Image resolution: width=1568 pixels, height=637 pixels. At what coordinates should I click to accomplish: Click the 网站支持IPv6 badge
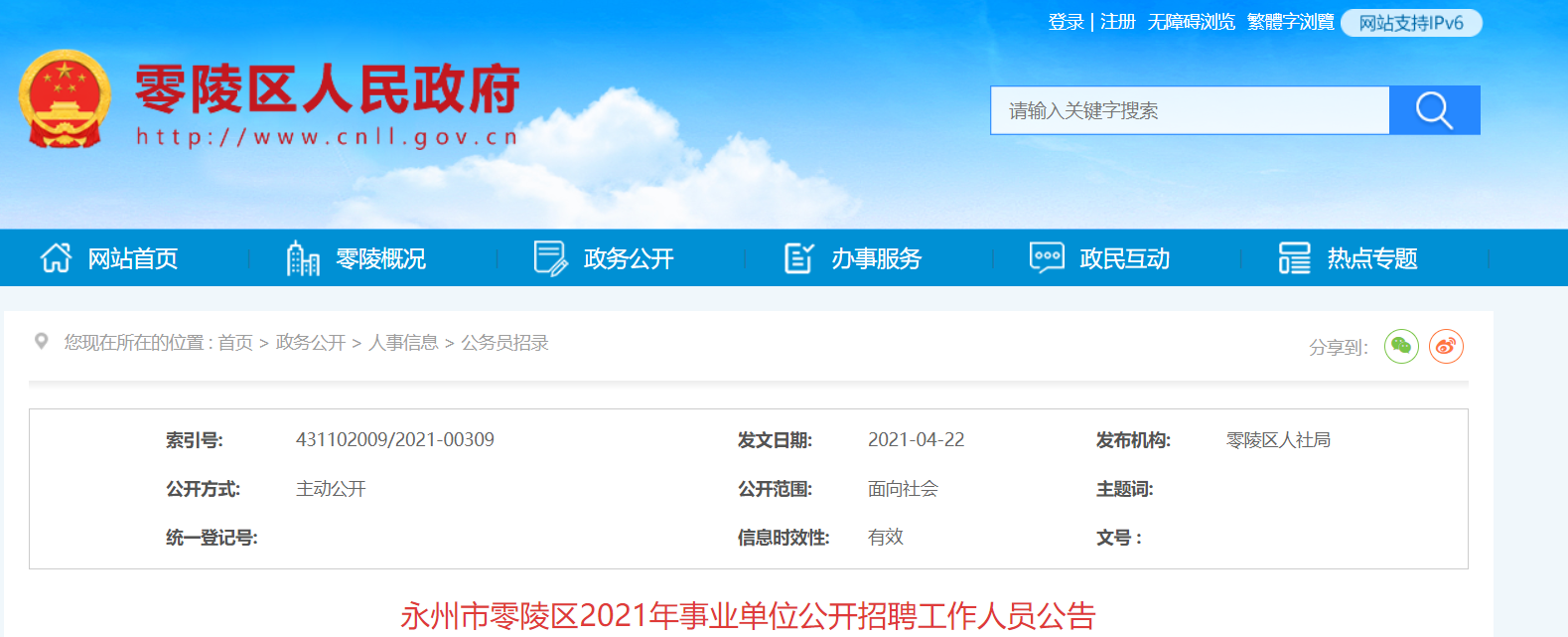click(1410, 23)
